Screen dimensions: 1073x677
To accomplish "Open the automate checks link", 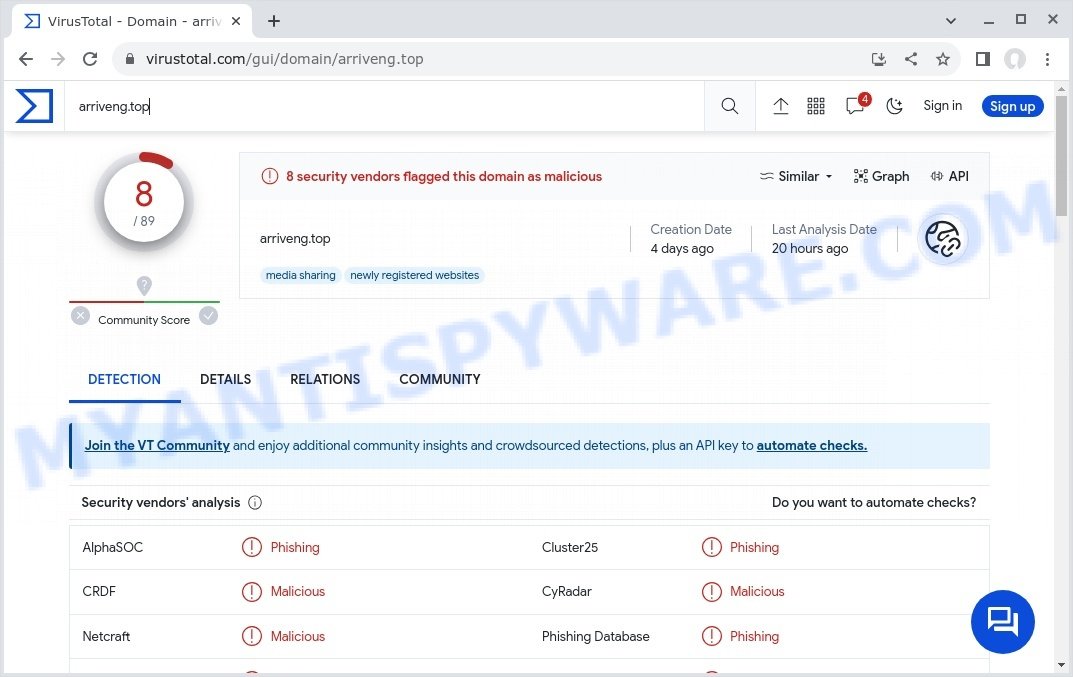I will click(812, 446).
